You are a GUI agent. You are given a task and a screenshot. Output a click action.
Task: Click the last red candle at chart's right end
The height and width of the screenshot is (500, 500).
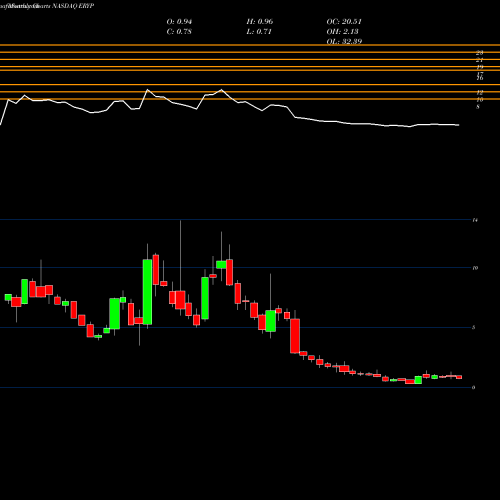point(459,377)
